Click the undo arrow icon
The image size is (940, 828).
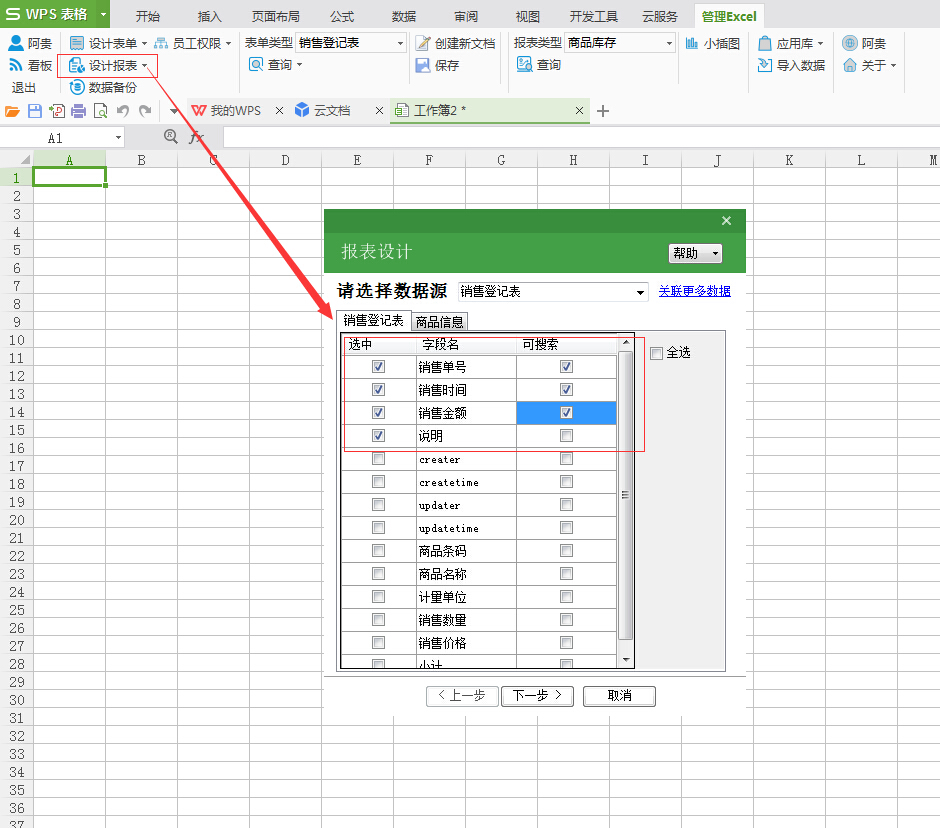123,111
